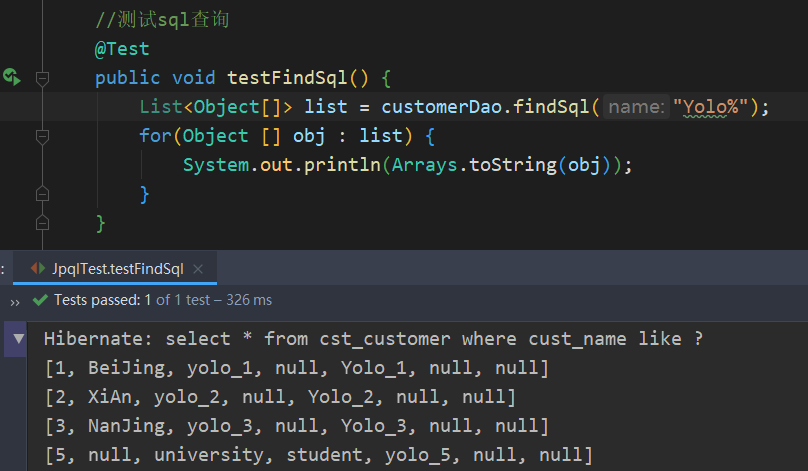Click the public keyword of testFindSql

click(x=127, y=78)
